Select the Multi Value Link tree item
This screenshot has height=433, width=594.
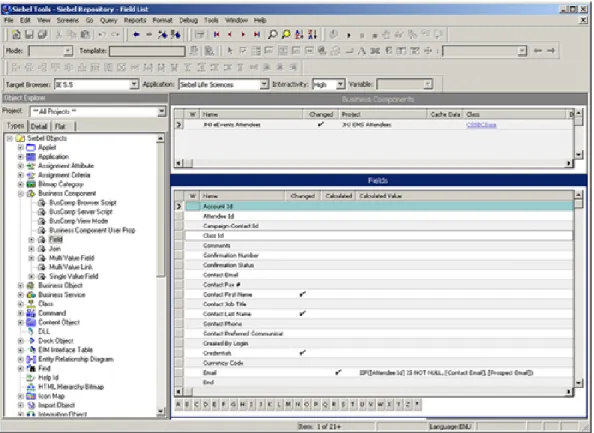point(70,267)
